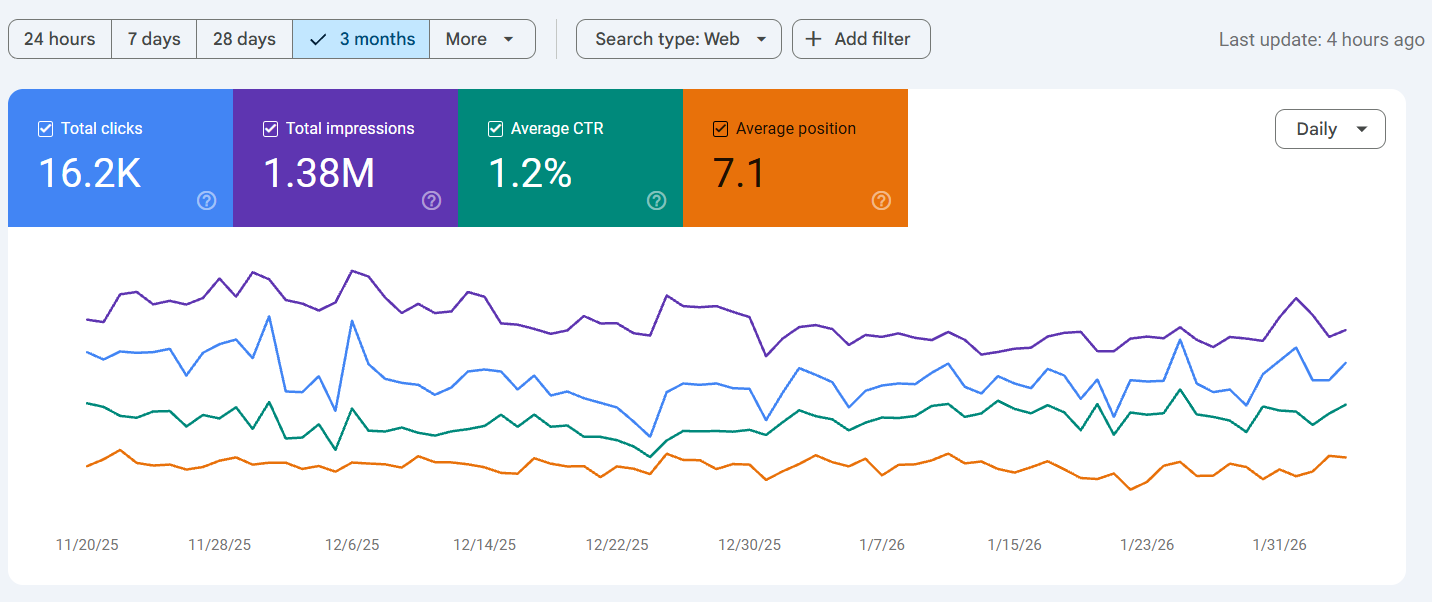Open help icon on Total impressions card
The width and height of the screenshot is (1432, 602).
[432, 201]
